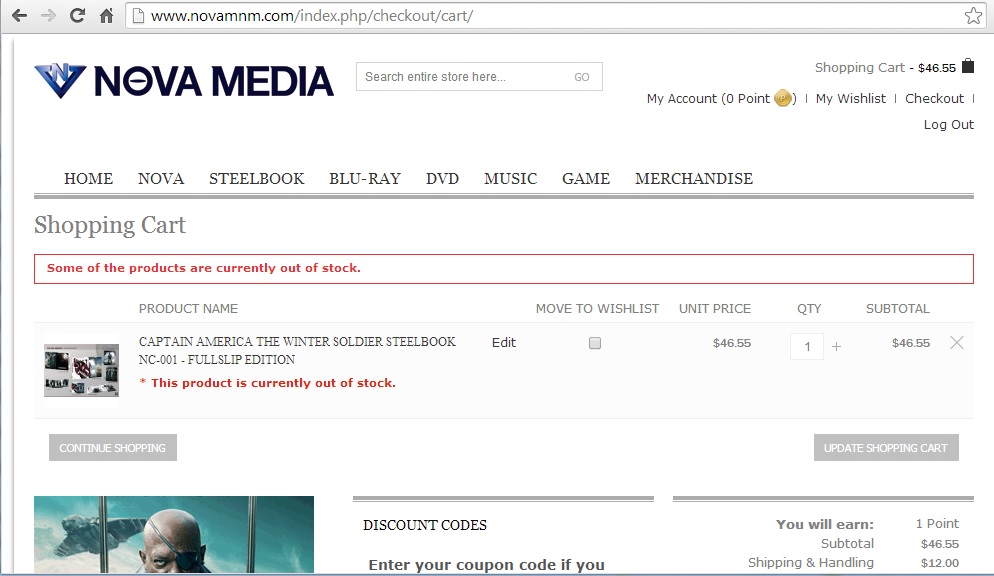Open the GAME menu category

(x=586, y=179)
